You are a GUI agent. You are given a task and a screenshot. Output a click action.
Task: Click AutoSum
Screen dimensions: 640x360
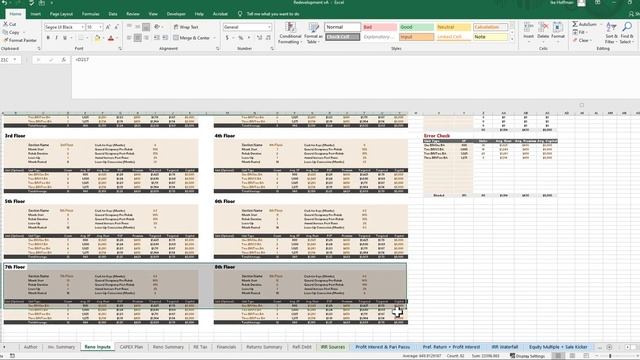pyautogui.click(x=584, y=24)
